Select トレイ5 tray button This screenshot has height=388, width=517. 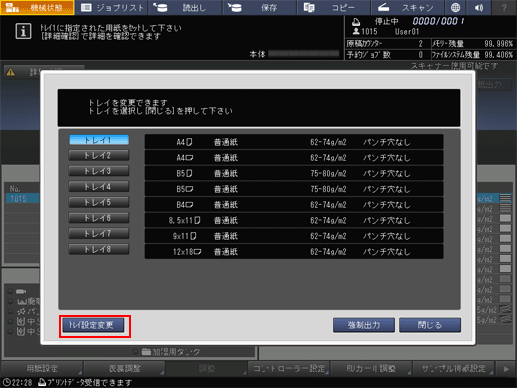coord(99,202)
